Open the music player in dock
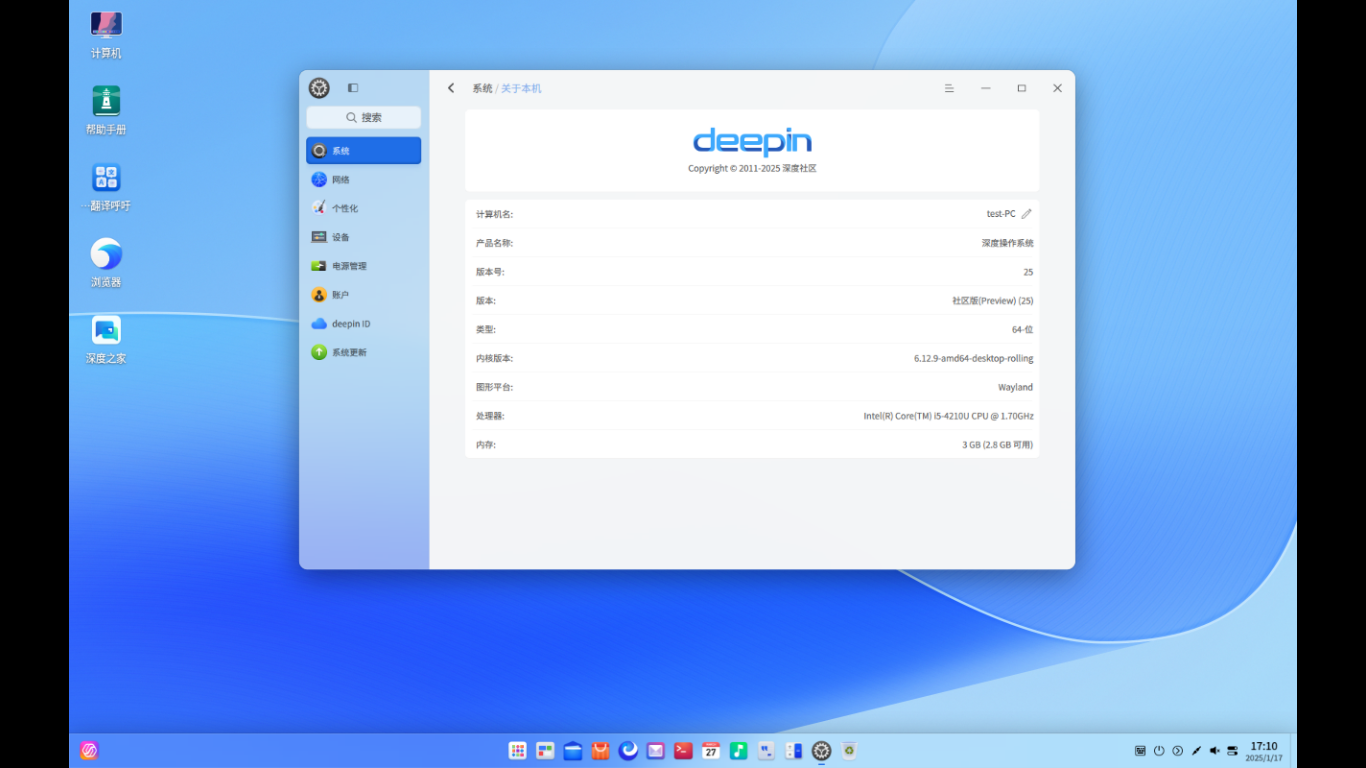The height and width of the screenshot is (768, 1366). (x=738, y=750)
